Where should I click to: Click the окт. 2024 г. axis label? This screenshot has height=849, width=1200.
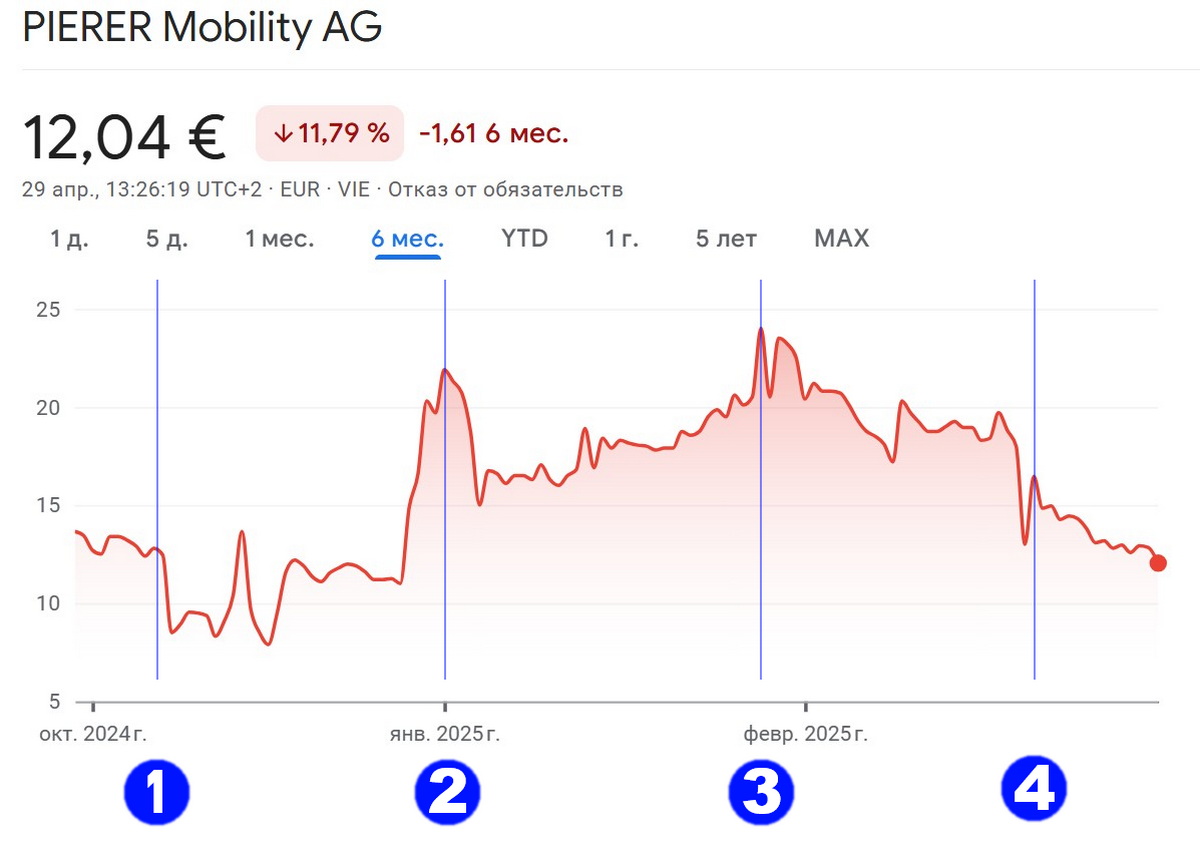pyautogui.click(x=93, y=735)
